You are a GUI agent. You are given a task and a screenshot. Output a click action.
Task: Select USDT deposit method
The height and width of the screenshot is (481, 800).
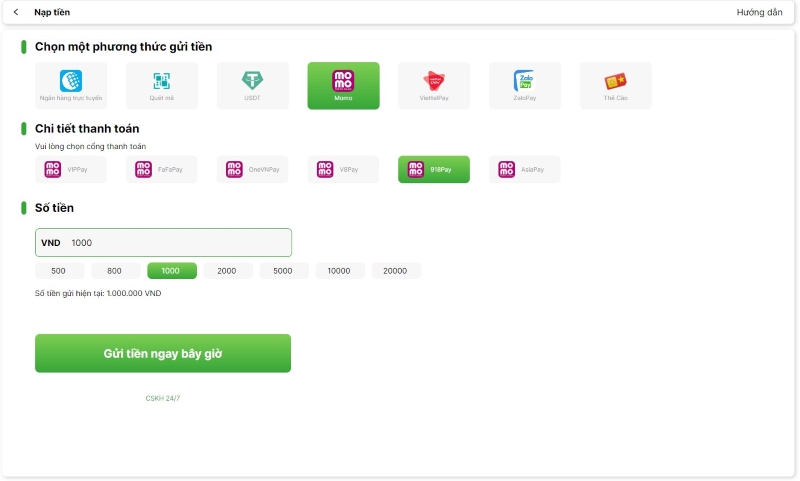tap(252, 86)
